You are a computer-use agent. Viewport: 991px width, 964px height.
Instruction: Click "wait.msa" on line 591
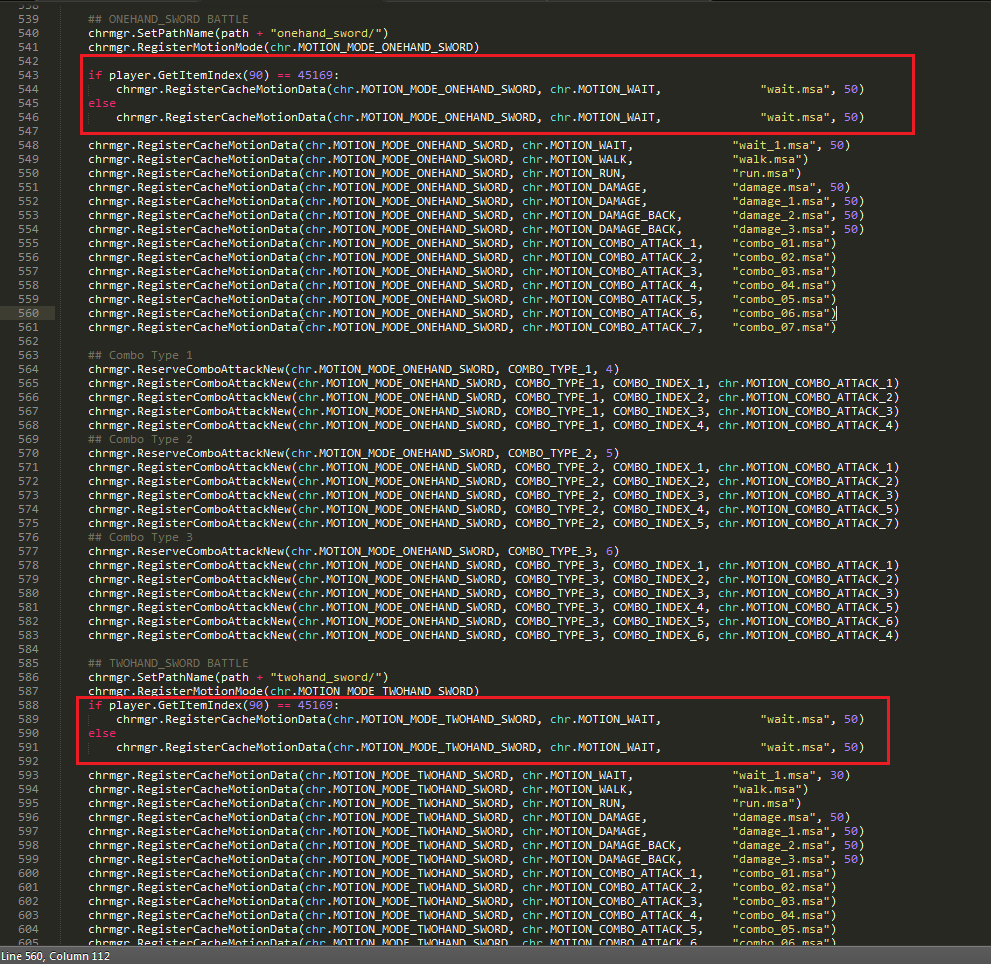(x=795, y=747)
